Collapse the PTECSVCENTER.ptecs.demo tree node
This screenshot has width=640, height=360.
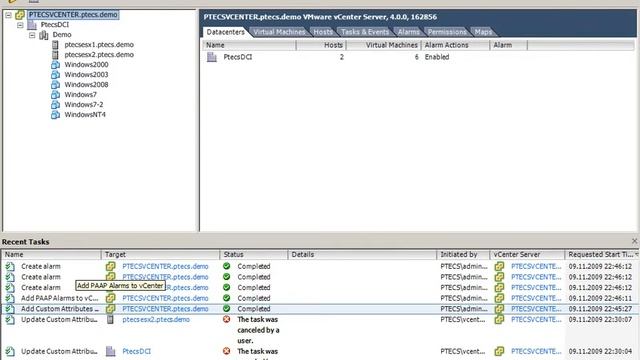(8, 15)
